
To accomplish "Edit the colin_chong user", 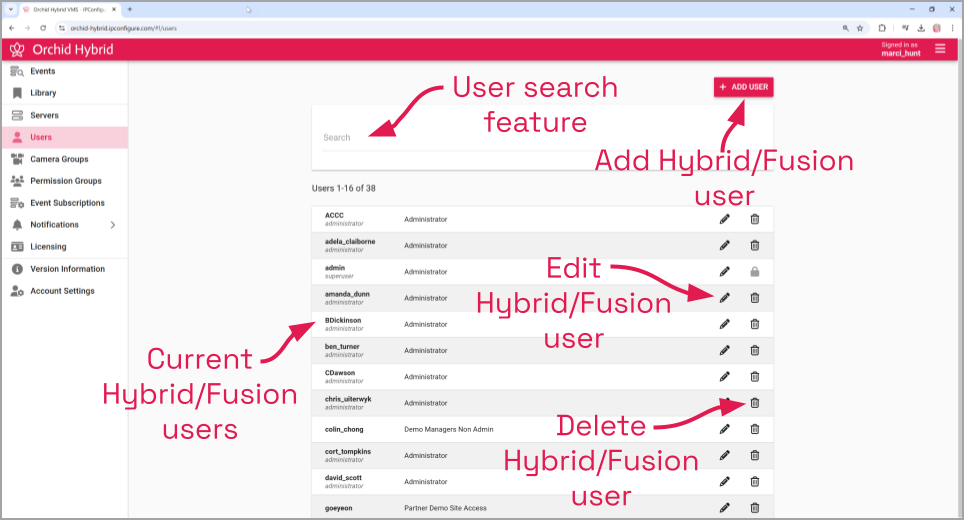I will coord(725,429).
